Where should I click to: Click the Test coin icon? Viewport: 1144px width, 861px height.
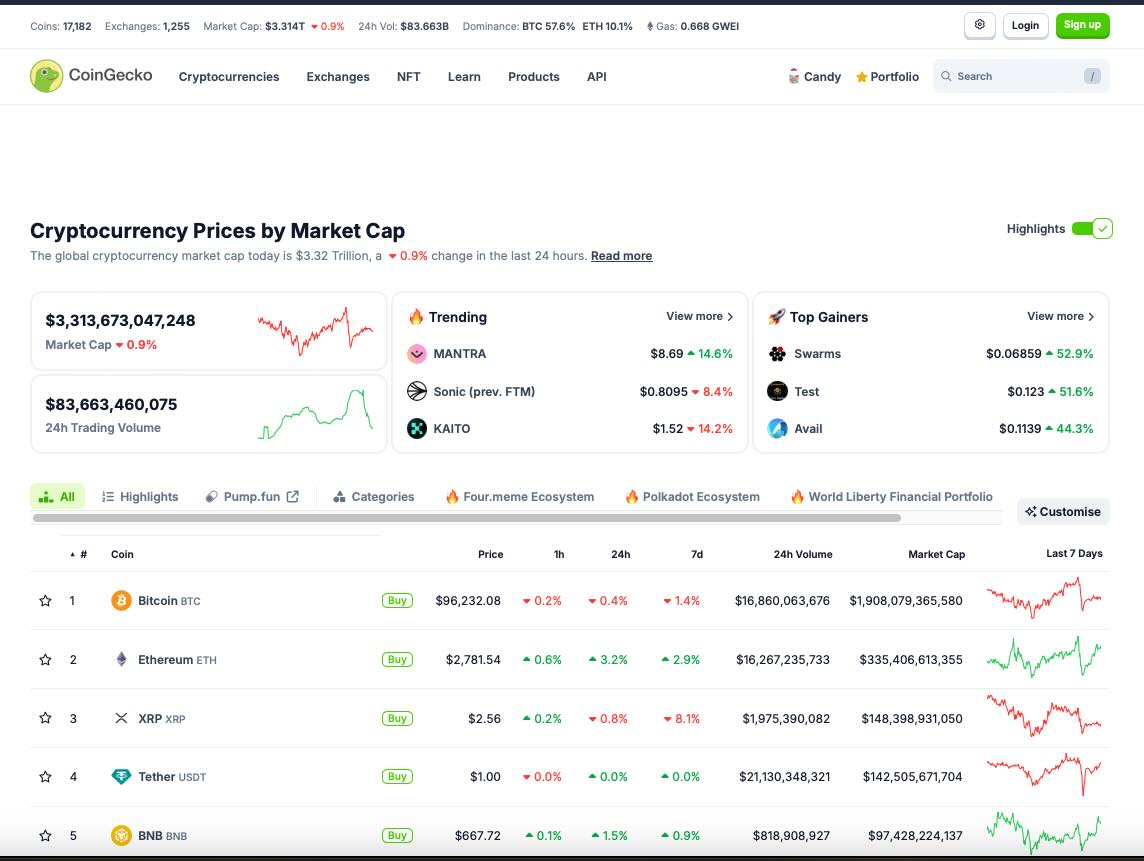coord(778,391)
